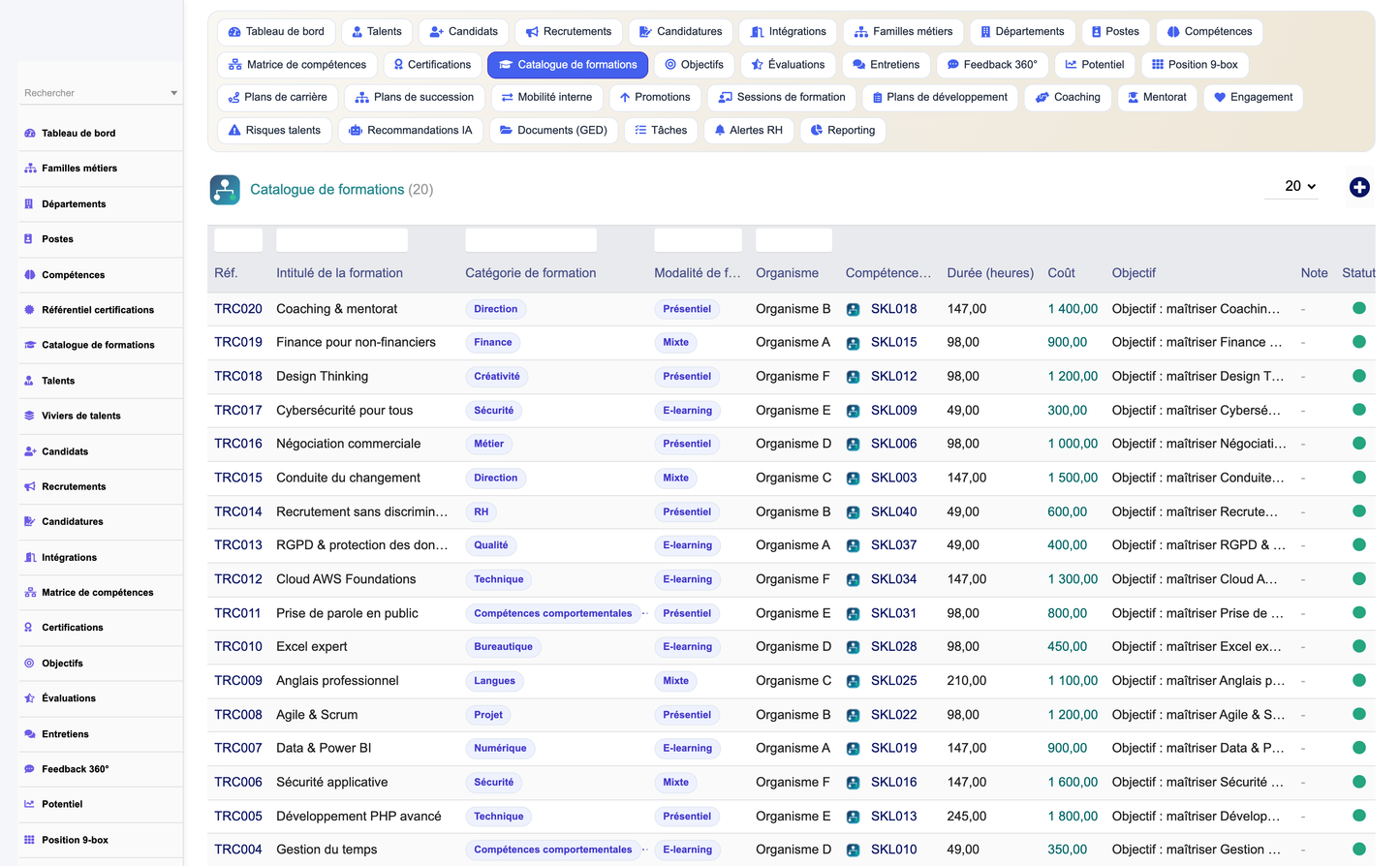Open the SKL018 competence icon
Screen dimensions: 1400x866
click(x=853, y=310)
